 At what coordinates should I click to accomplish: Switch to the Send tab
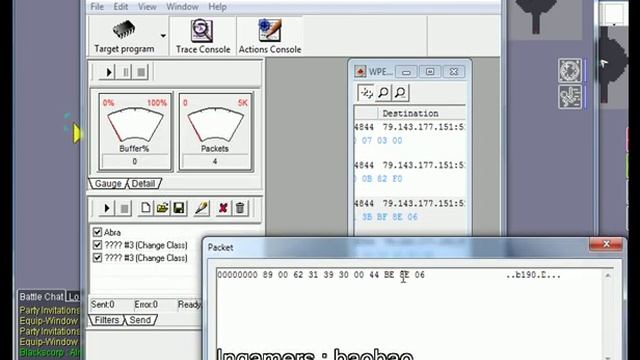click(x=140, y=320)
